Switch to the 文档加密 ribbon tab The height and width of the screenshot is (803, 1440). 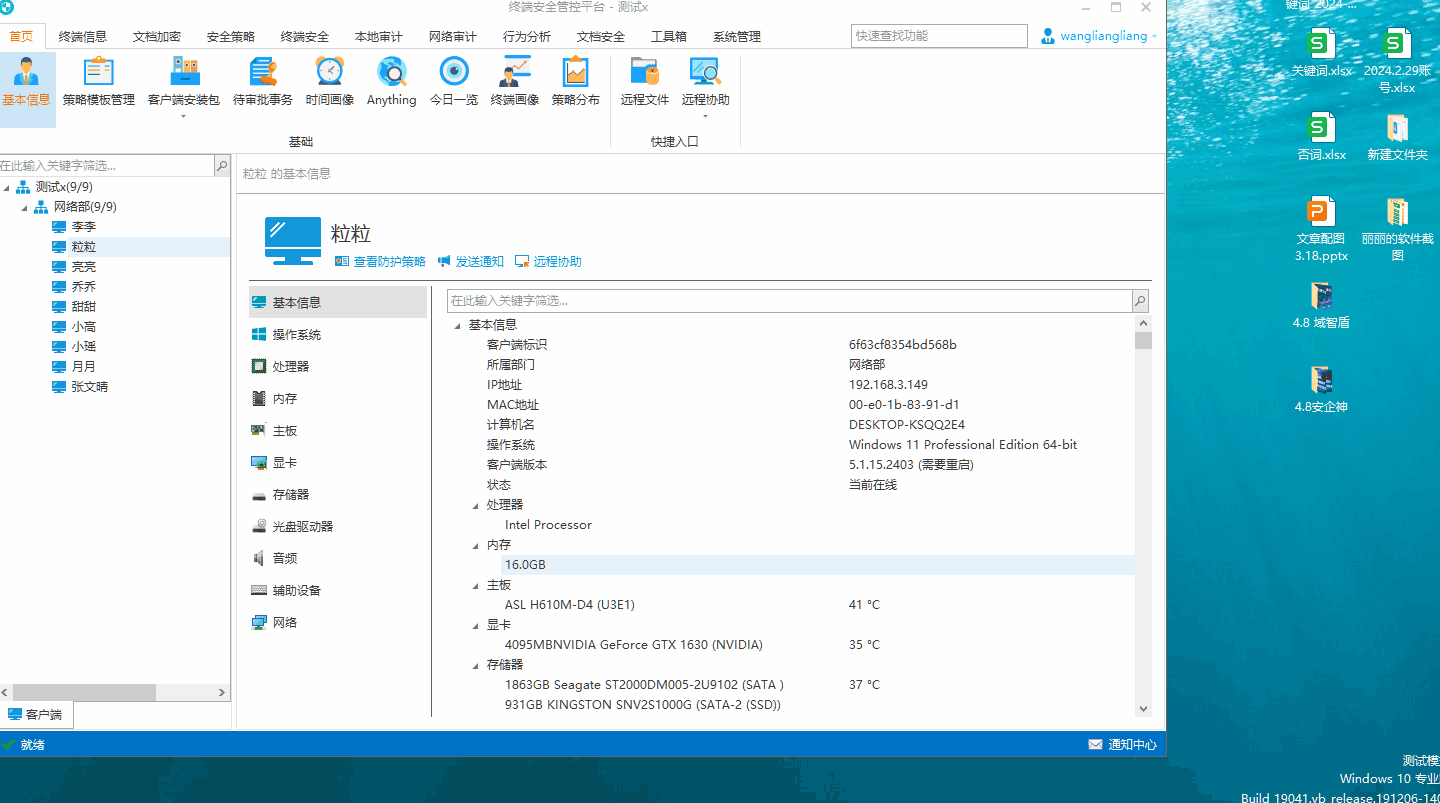tap(157, 37)
